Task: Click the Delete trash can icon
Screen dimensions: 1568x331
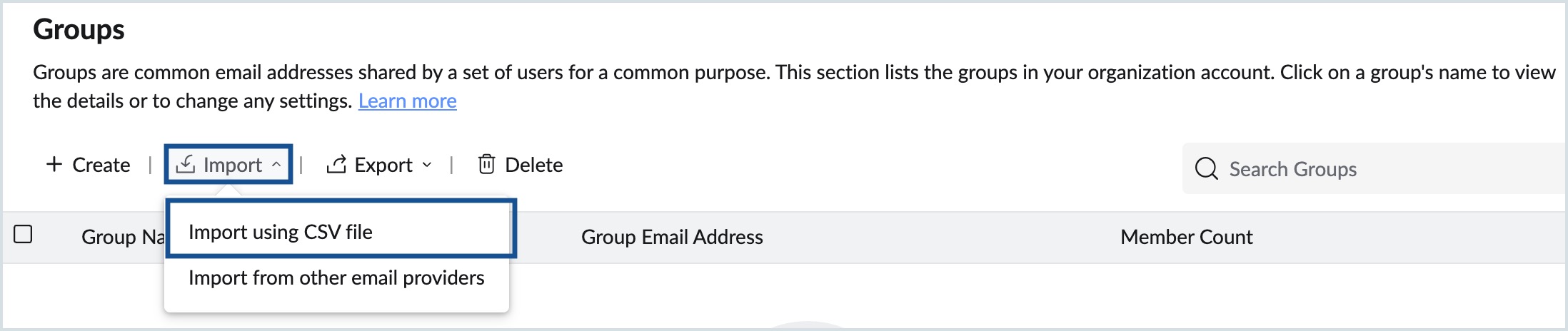Action: click(x=486, y=165)
